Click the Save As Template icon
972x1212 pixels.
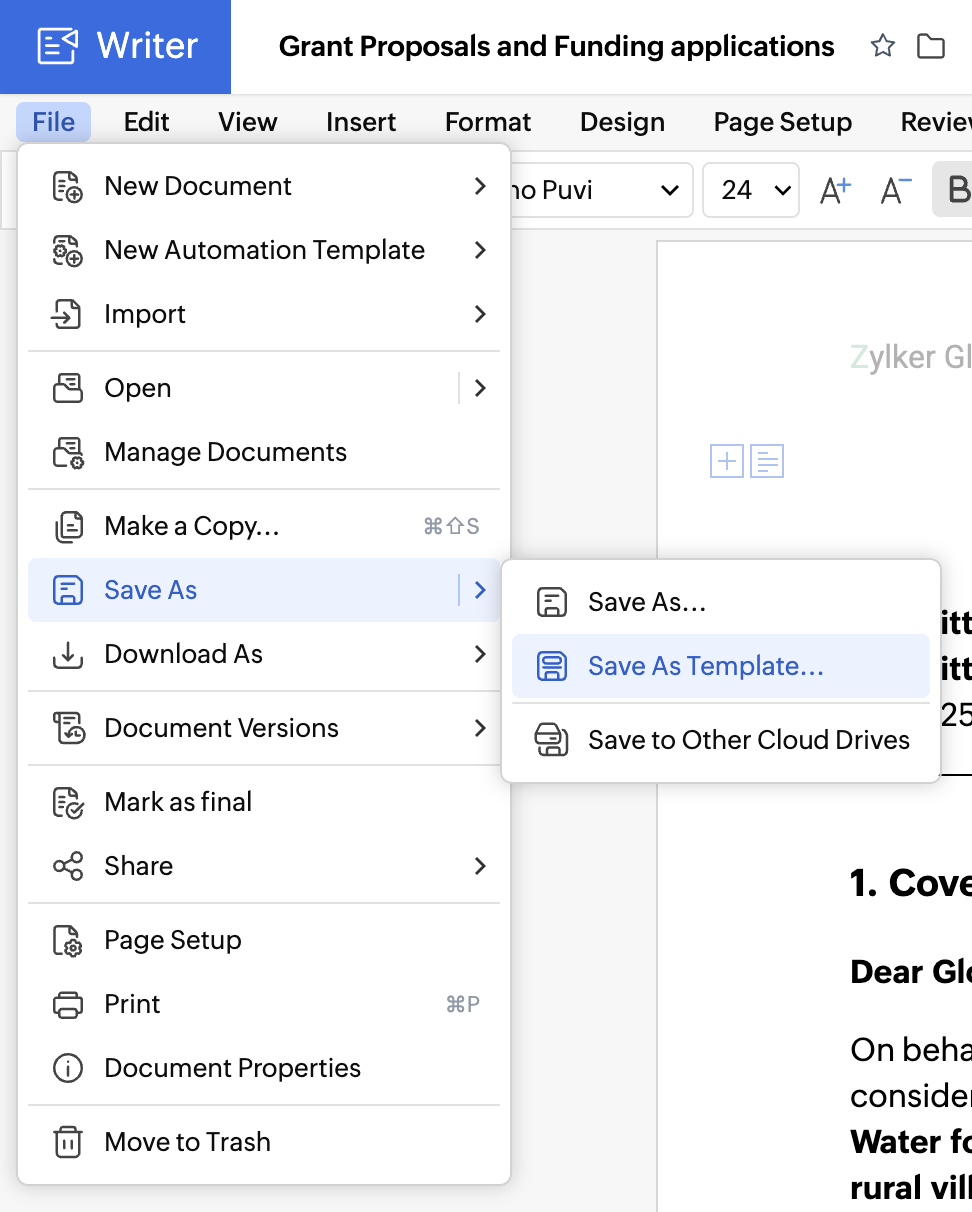[552, 666]
